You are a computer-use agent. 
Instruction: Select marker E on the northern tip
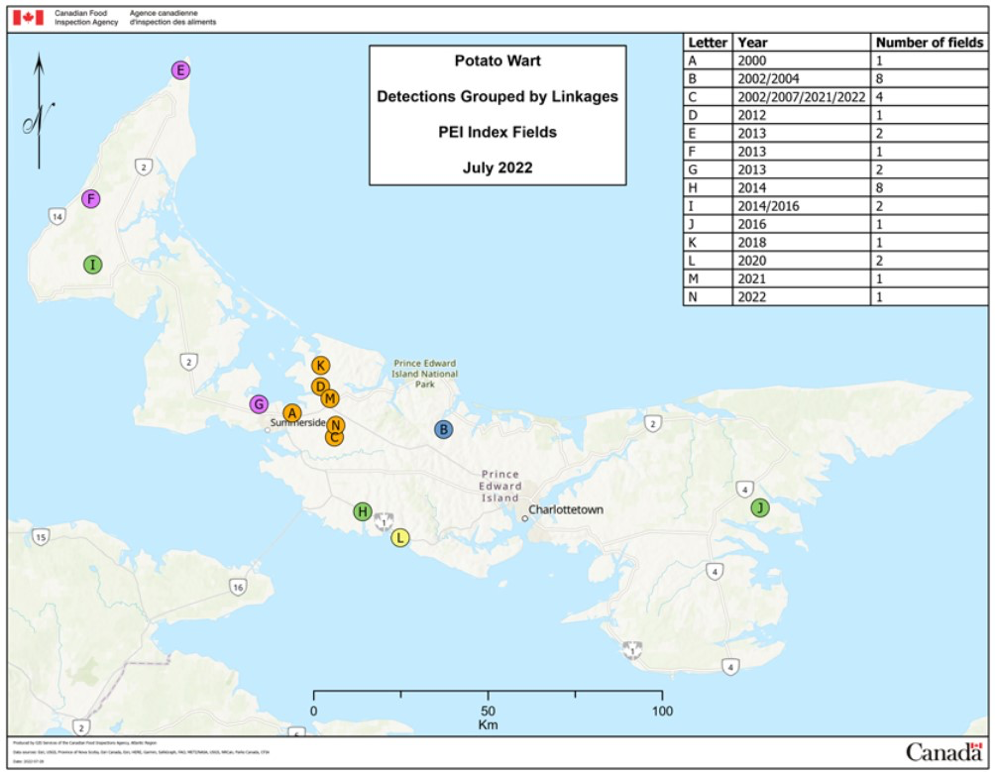click(x=179, y=71)
